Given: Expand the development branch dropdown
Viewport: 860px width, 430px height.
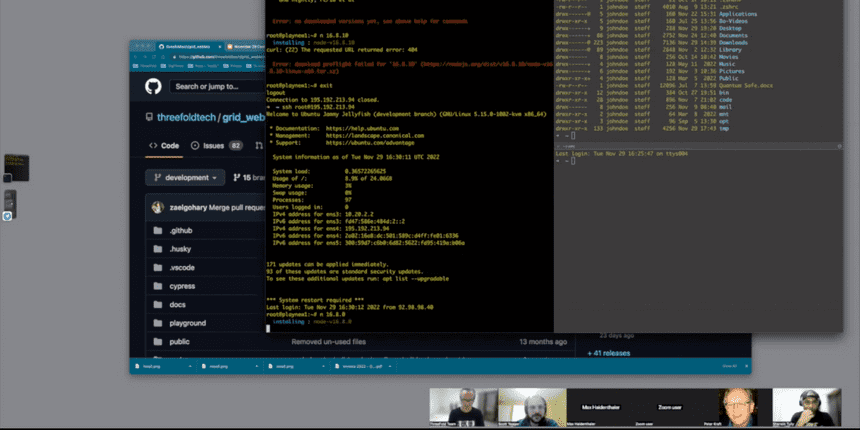Looking at the screenshot, I should point(185,178).
